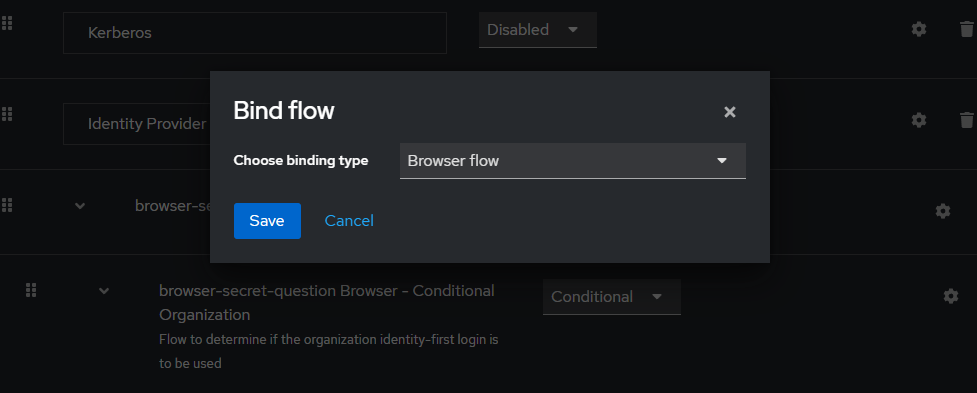Click drag handle of Conditional Organization row
The image size is (977, 393).
click(x=31, y=290)
